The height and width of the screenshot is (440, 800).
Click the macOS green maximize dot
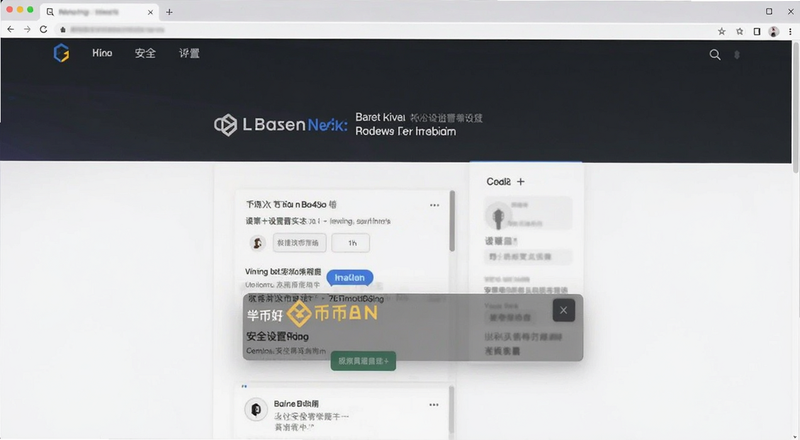30,10
